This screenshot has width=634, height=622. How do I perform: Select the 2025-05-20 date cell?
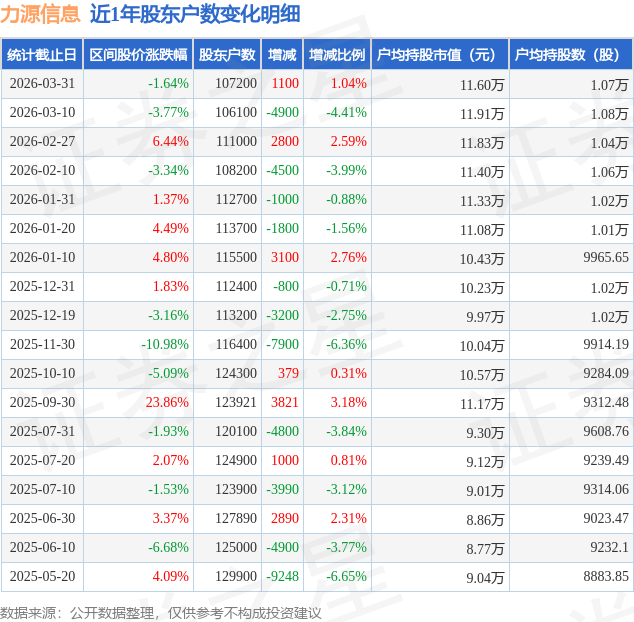pos(42,577)
